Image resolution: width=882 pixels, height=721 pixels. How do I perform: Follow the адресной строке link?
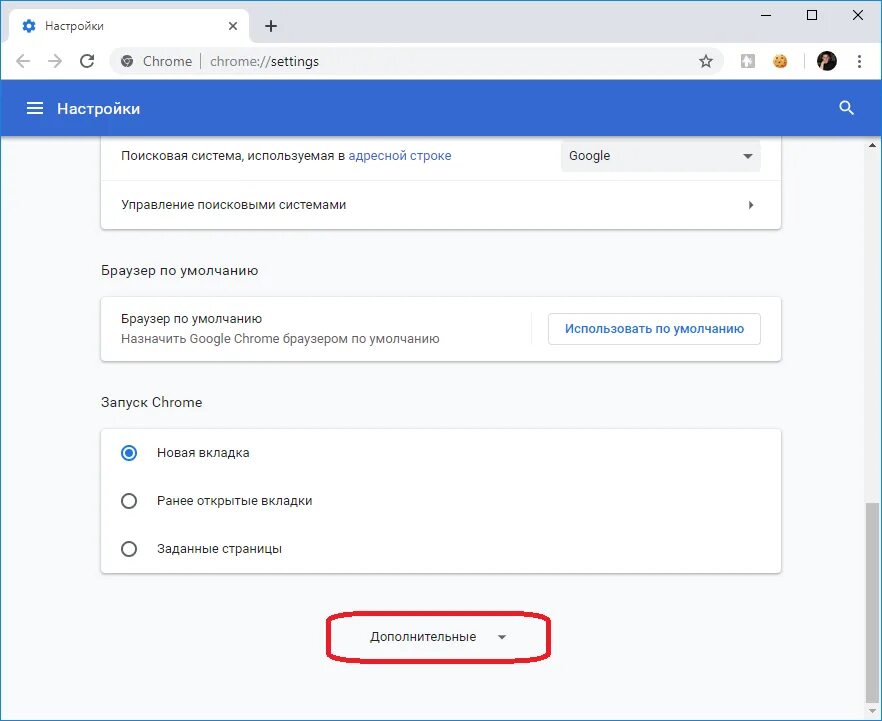coord(399,156)
